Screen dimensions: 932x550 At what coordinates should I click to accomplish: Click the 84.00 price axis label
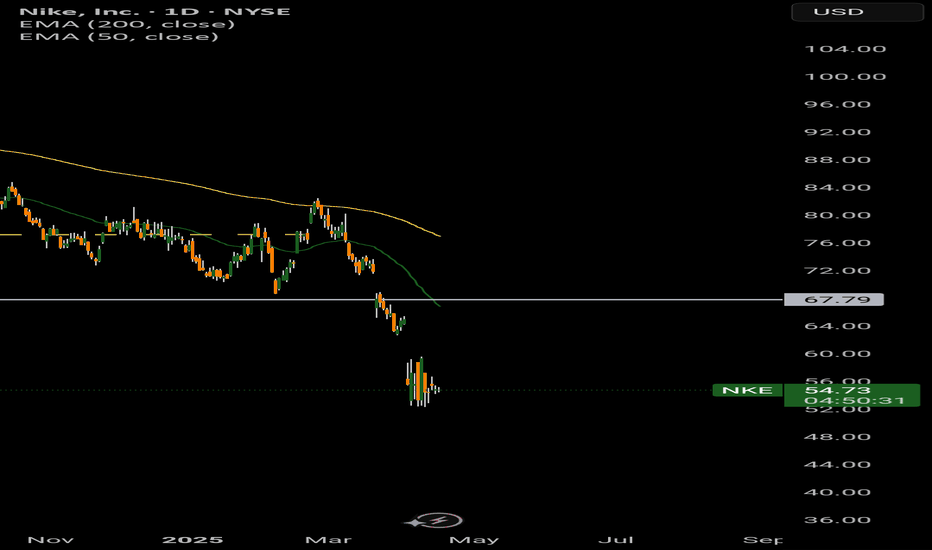837,188
